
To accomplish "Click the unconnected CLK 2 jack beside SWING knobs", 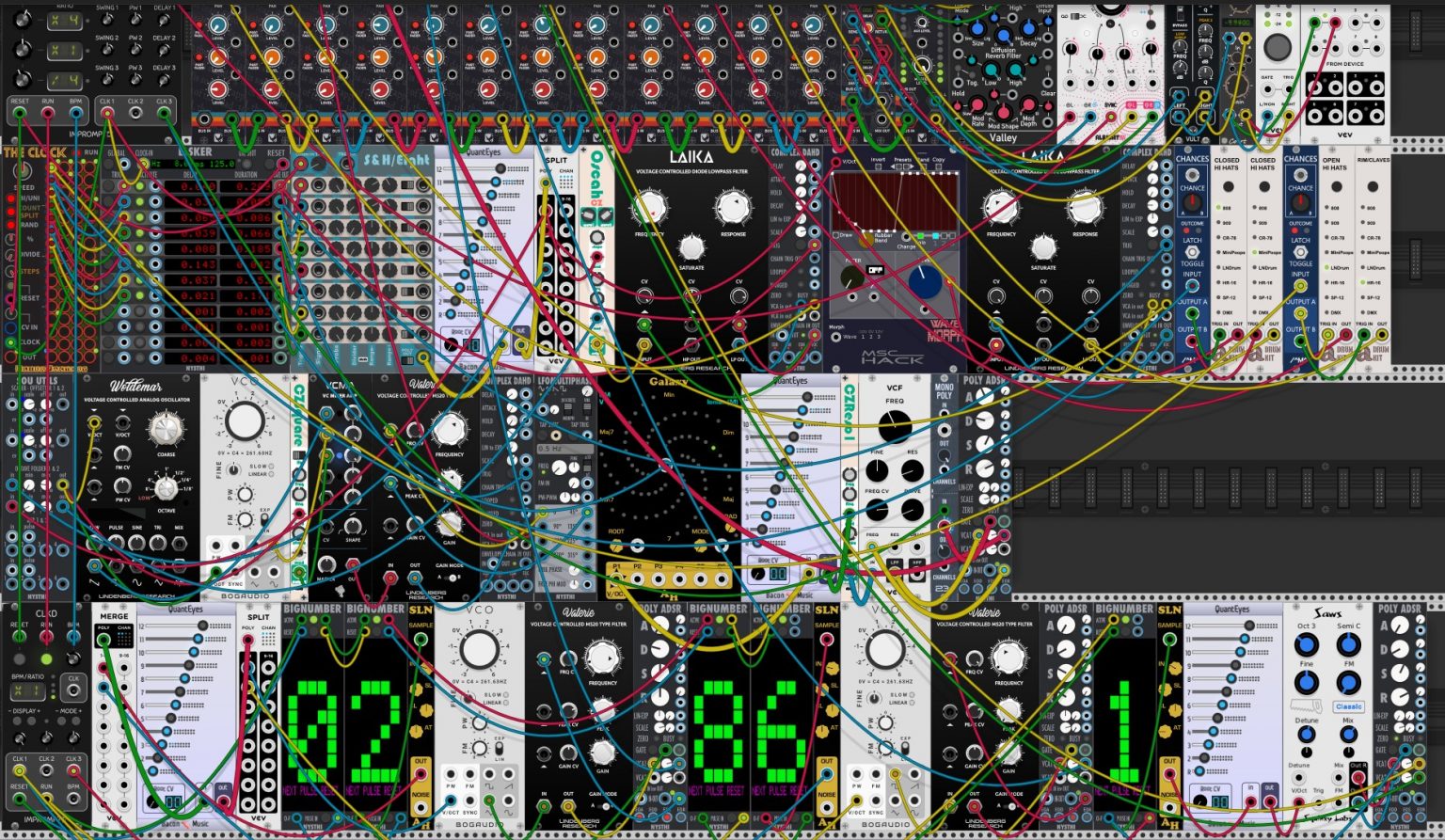I will (x=136, y=114).
